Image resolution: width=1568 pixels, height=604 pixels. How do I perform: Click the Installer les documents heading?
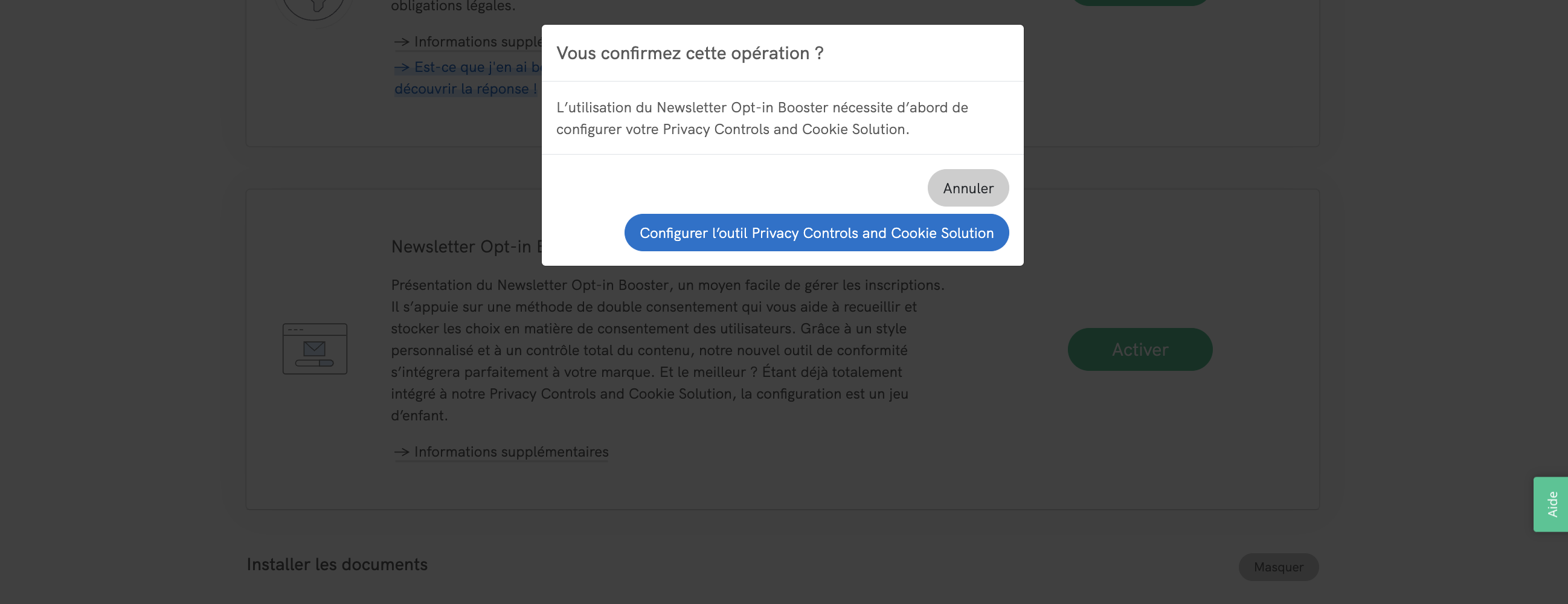(337, 564)
